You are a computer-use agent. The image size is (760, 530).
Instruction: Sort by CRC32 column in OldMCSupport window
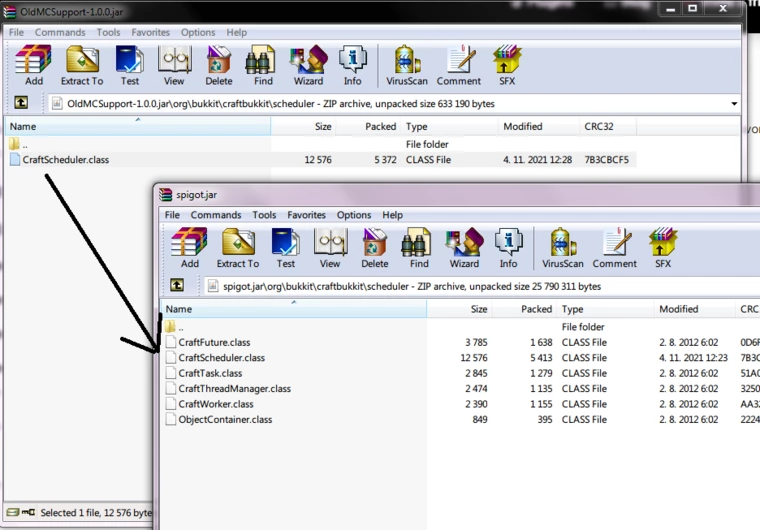click(x=608, y=126)
